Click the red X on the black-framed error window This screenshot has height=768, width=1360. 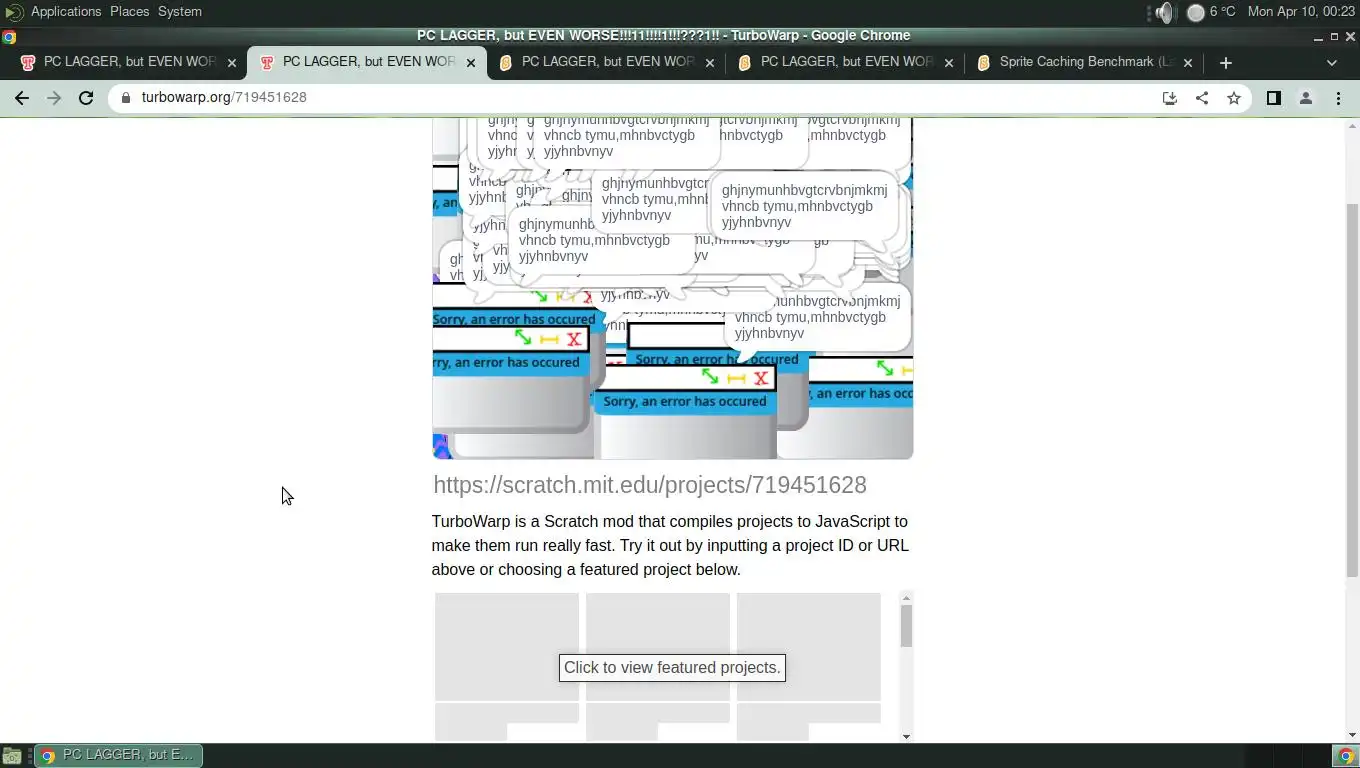tap(761, 378)
